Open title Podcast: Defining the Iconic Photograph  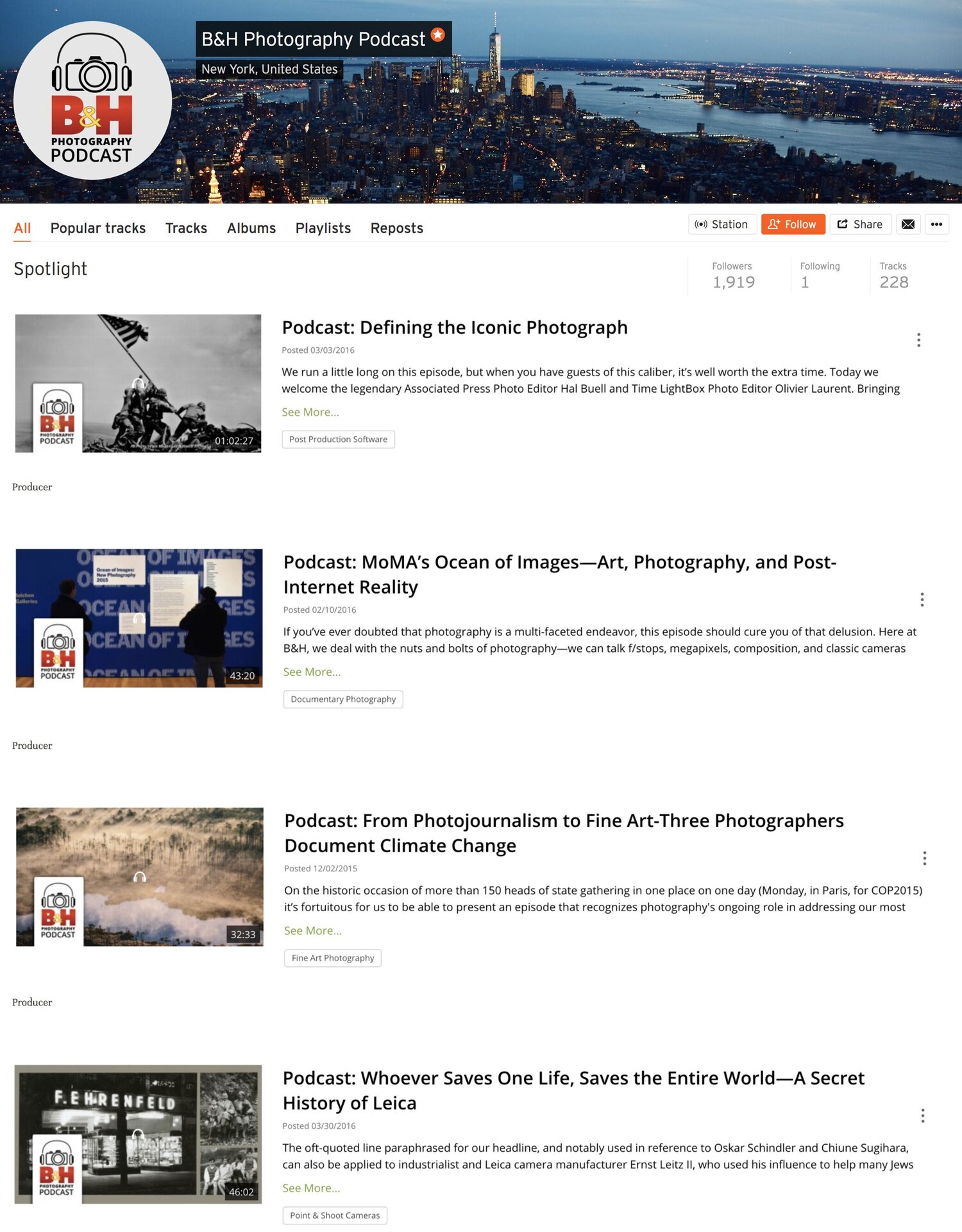(455, 327)
